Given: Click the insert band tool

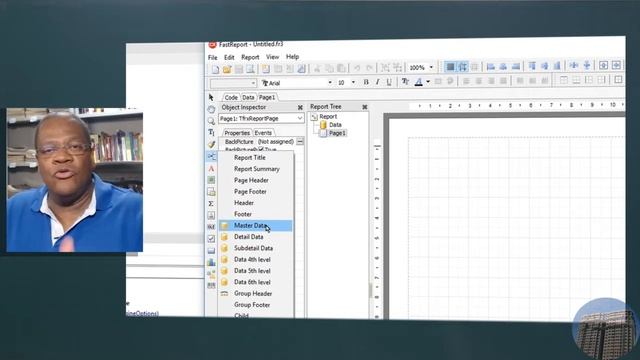Looking at the screenshot, I should click(x=211, y=156).
